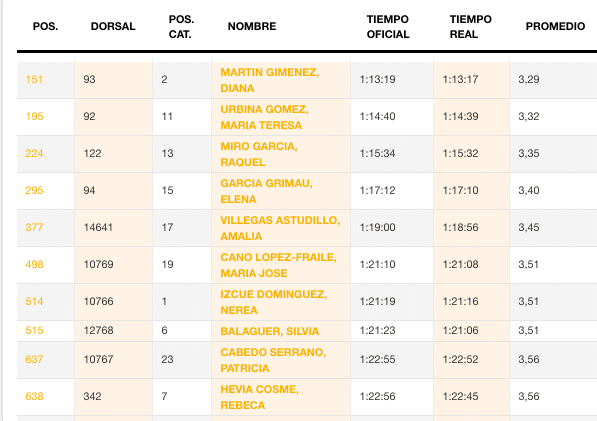Sort by the TIEMPO REAL column header

471,27
